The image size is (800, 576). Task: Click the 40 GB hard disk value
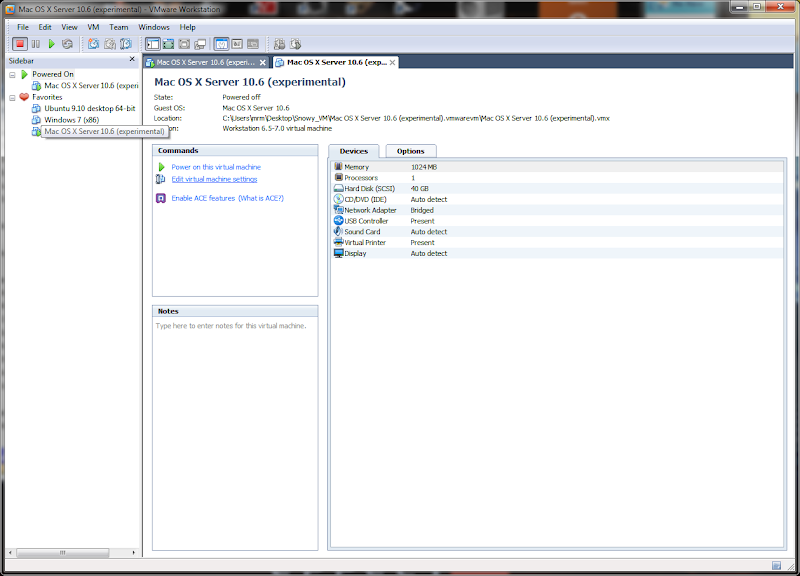(x=419, y=189)
